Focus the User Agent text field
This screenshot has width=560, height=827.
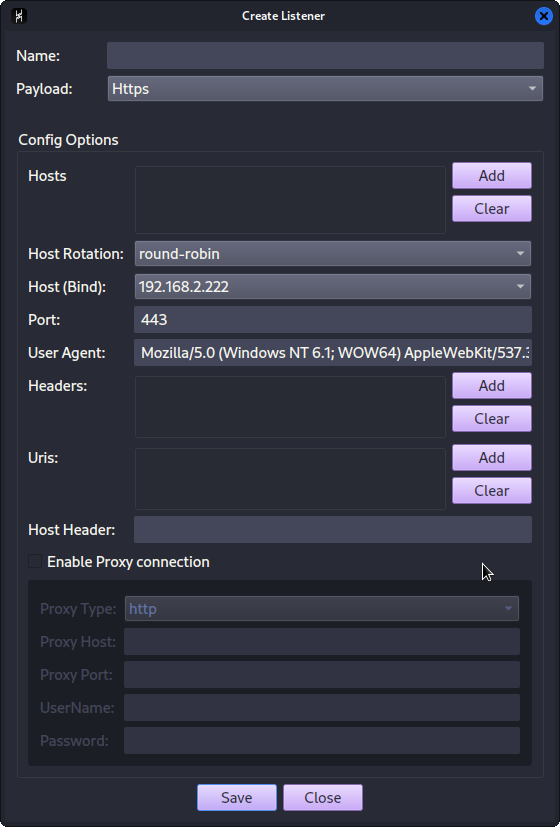pos(333,353)
